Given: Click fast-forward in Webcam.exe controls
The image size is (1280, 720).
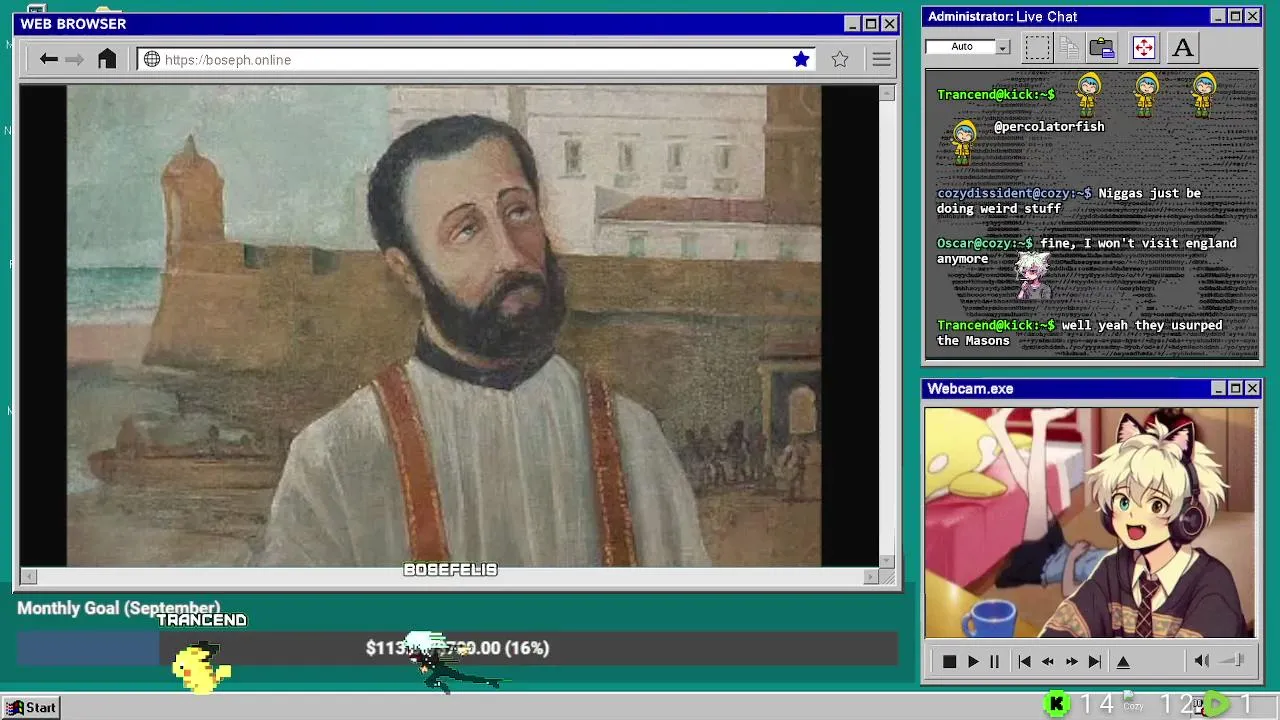Looking at the screenshot, I should click(1072, 661).
